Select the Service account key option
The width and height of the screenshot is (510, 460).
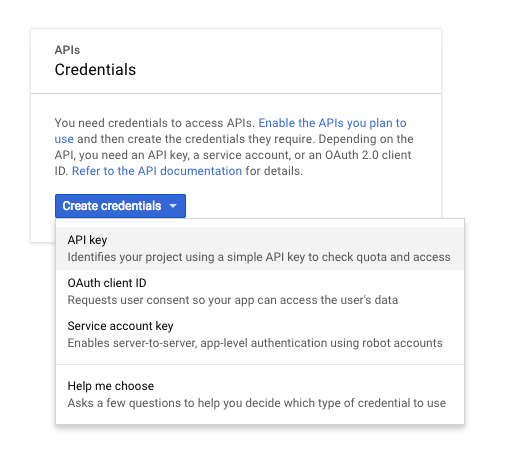click(260, 334)
